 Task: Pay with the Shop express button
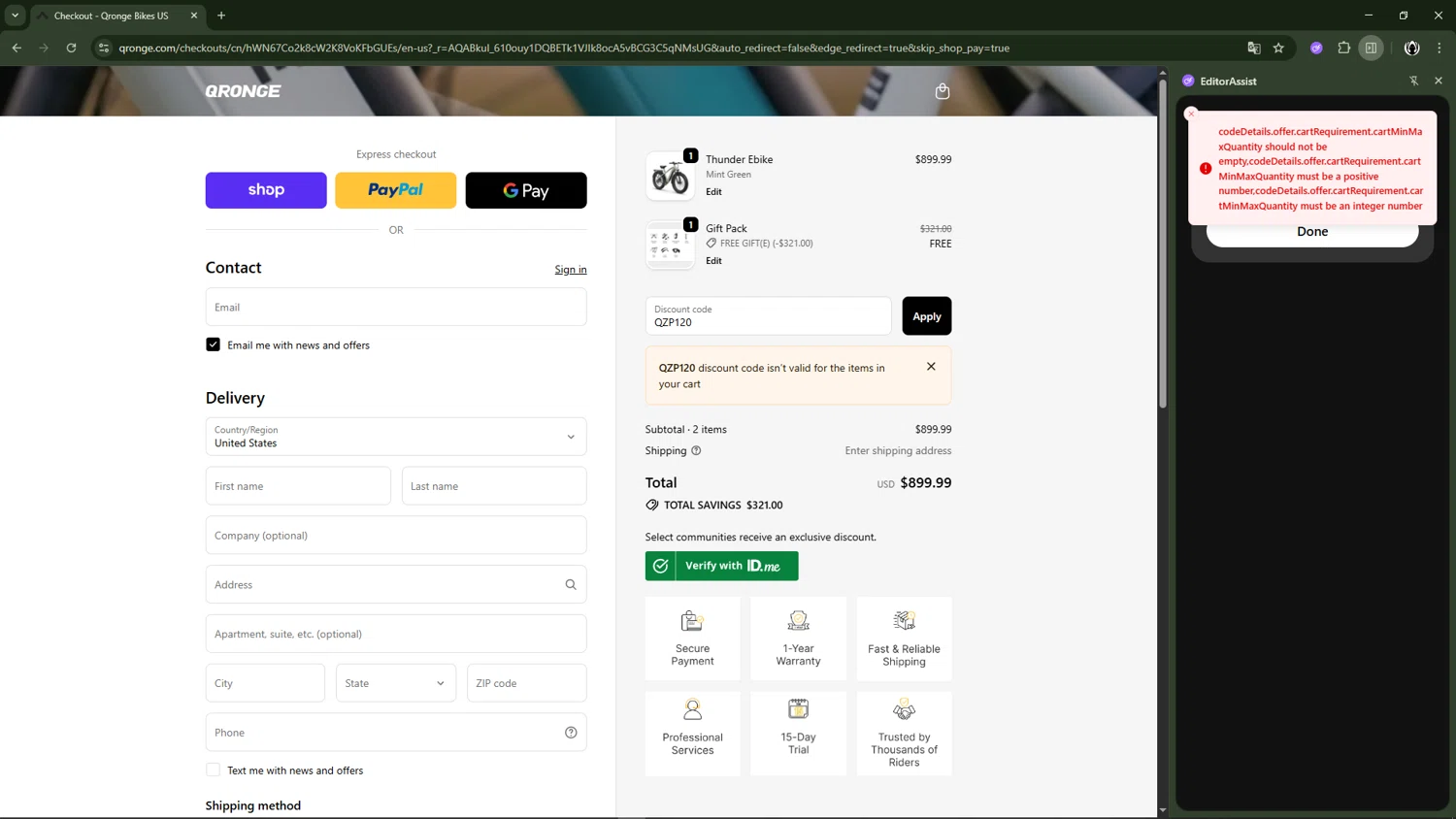(x=266, y=190)
